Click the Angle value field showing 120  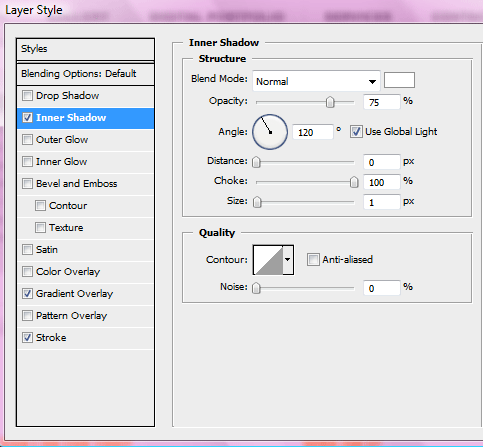click(313, 132)
